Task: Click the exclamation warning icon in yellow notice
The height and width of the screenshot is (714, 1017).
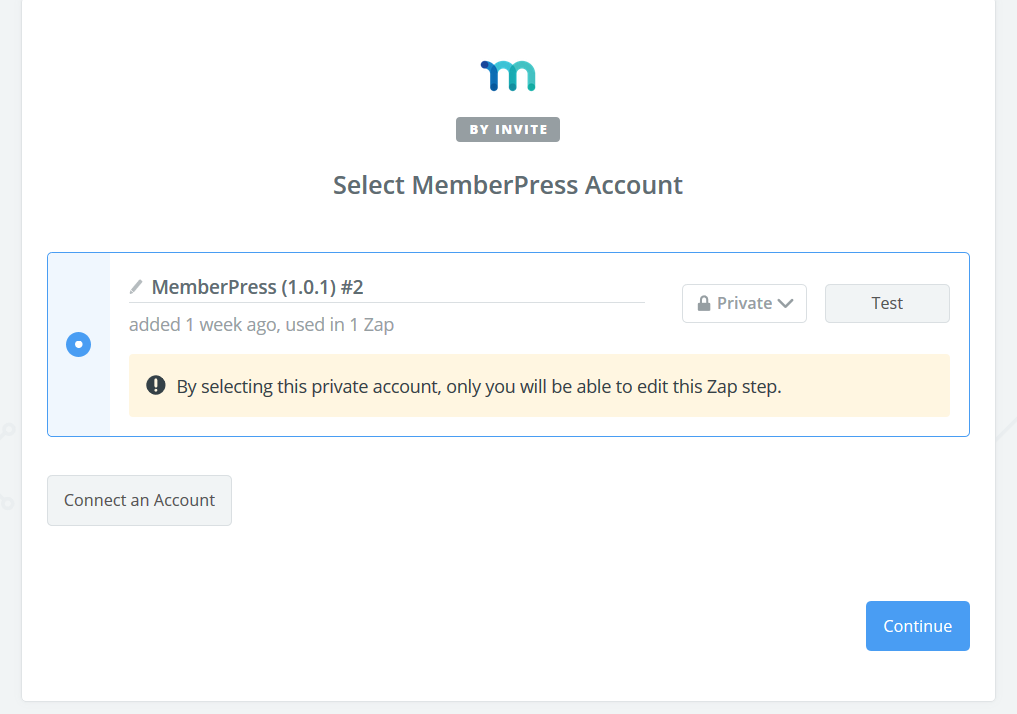Action: coord(155,385)
